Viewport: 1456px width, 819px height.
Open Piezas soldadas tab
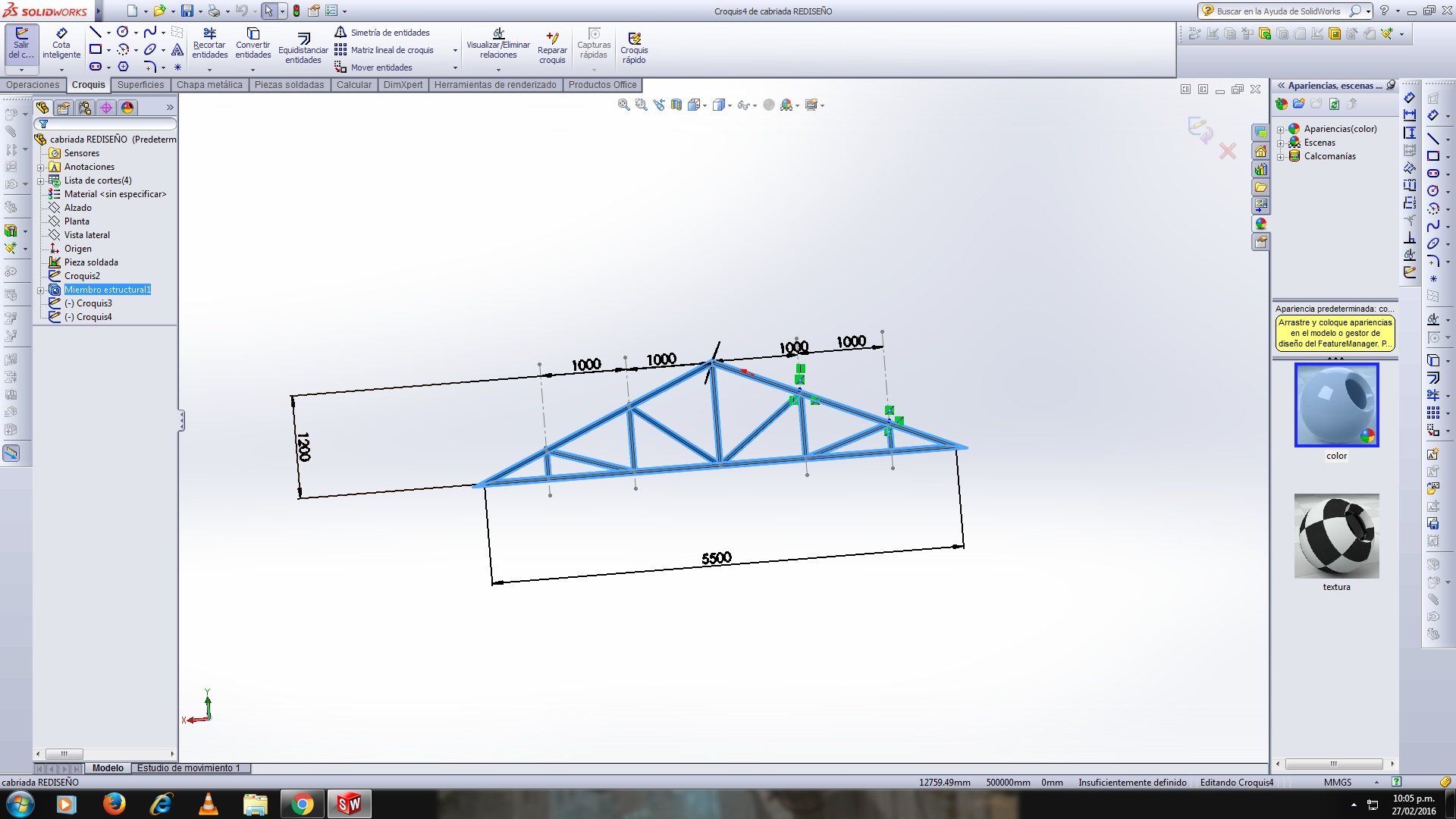(289, 85)
